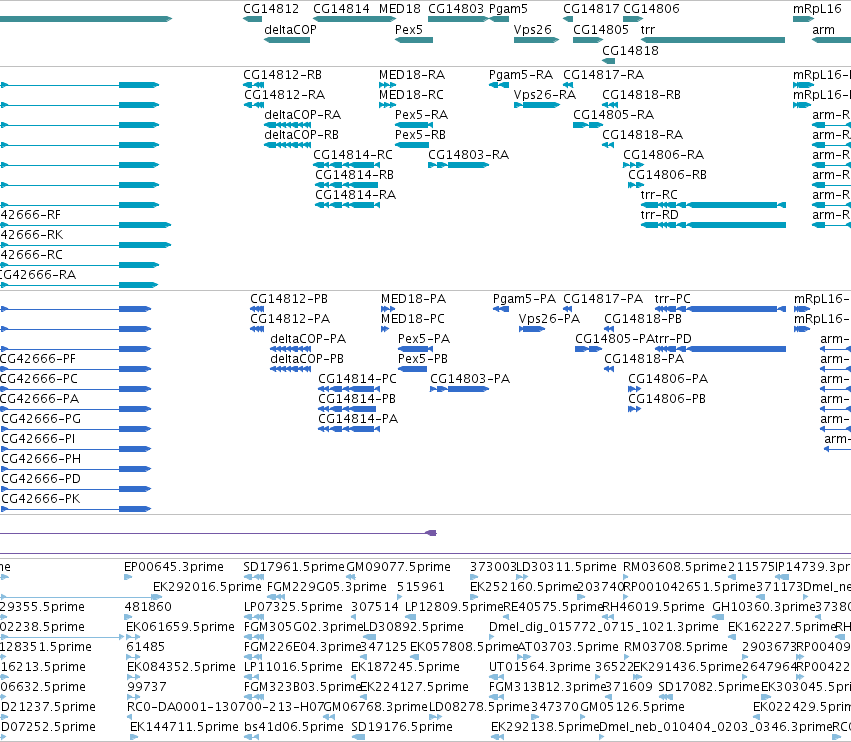The image size is (851, 742).
Task: Select the deltaCOP-PA protein label
Action: tap(308, 339)
